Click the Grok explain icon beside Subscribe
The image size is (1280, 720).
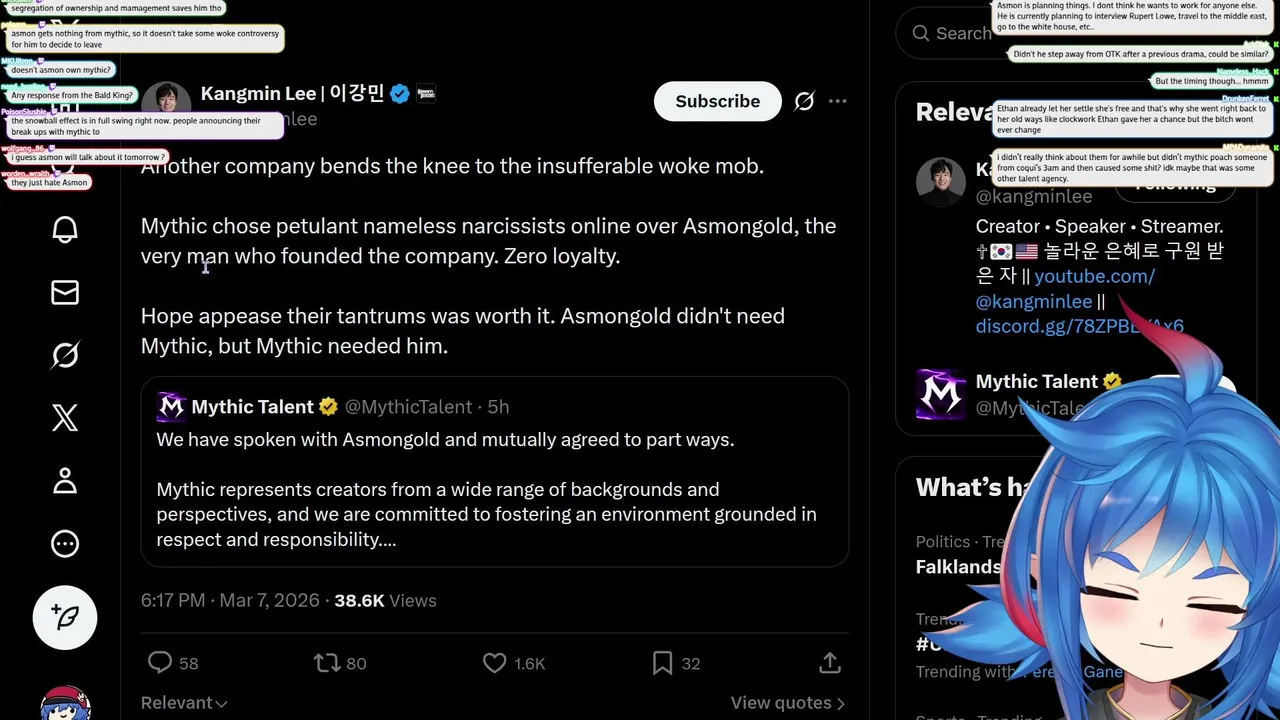click(x=804, y=101)
